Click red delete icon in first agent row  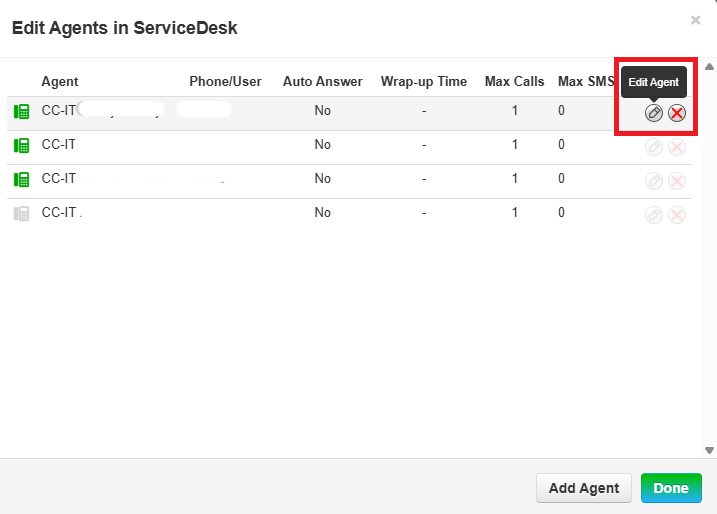pos(677,113)
